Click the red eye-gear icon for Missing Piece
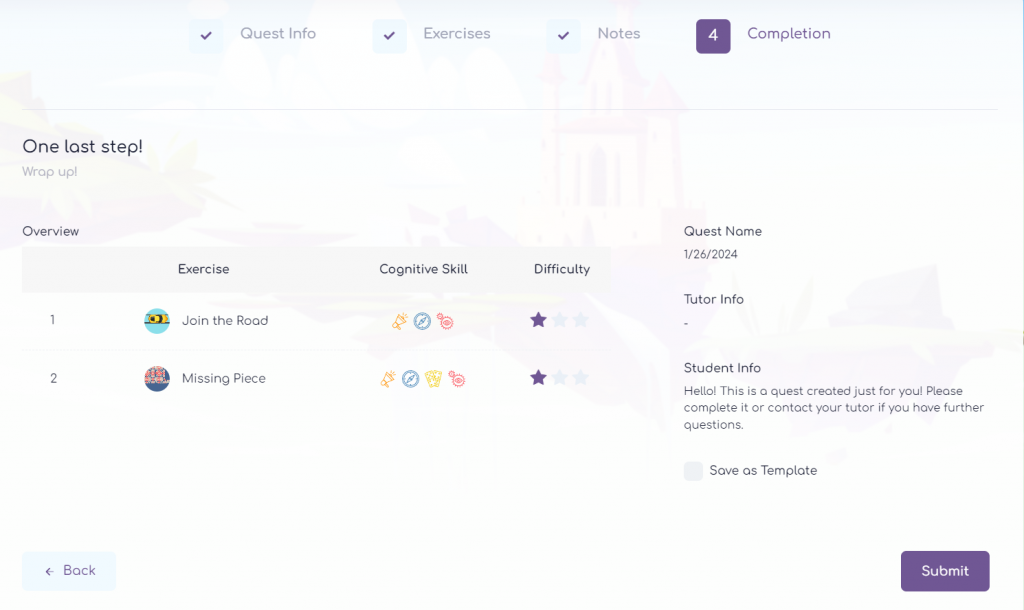The width and height of the screenshot is (1024, 610). (x=457, y=379)
